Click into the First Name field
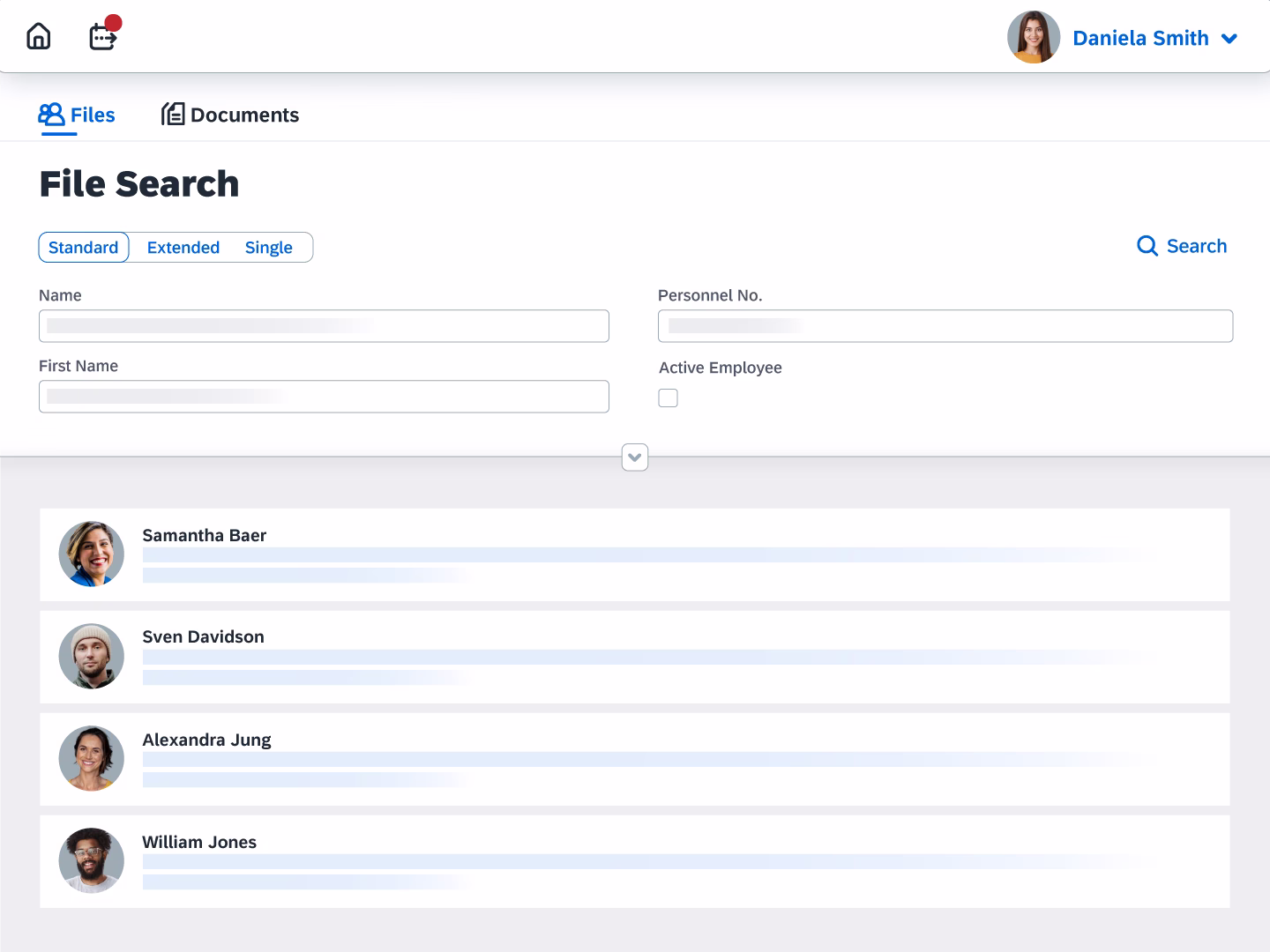The width and height of the screenshot is (1270, 952). pyautogui.click(x=324, y=397)
